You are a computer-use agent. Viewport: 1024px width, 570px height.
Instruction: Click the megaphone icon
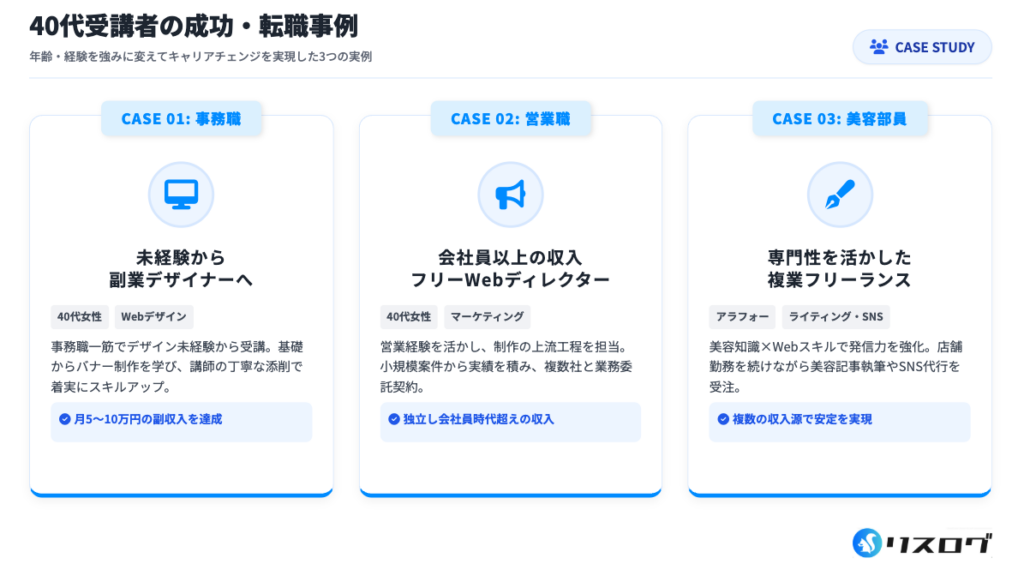coord(510,194)
